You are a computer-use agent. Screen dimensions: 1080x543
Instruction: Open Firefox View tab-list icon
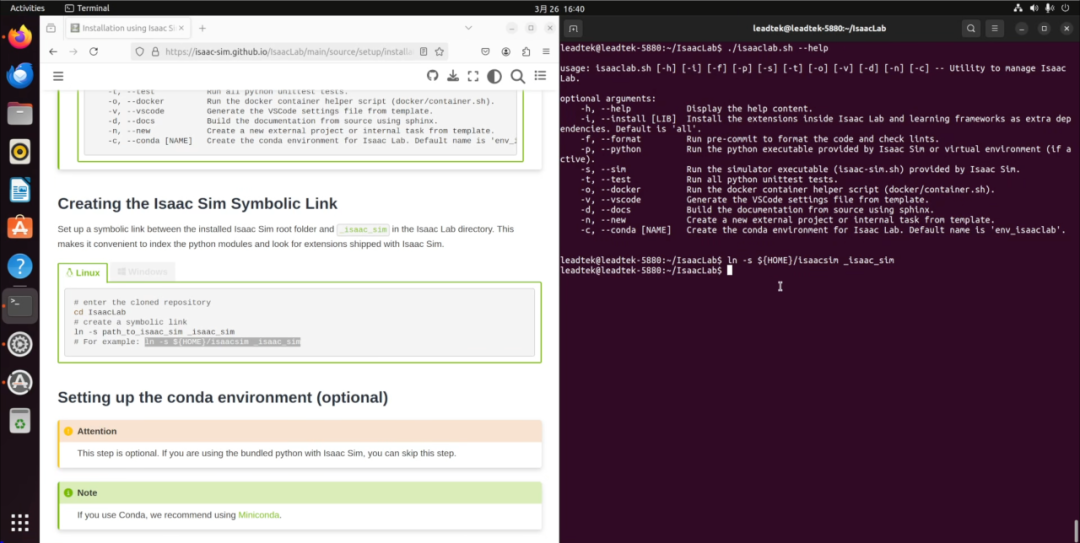(x=51, y=28)
